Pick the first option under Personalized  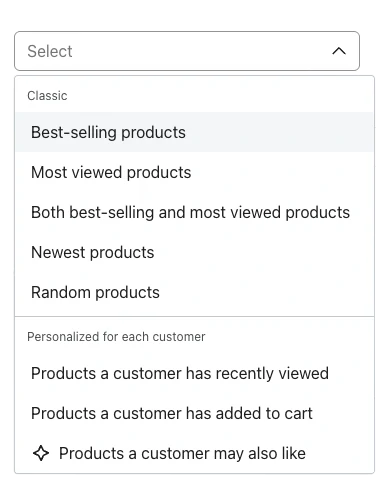point(195,373)
